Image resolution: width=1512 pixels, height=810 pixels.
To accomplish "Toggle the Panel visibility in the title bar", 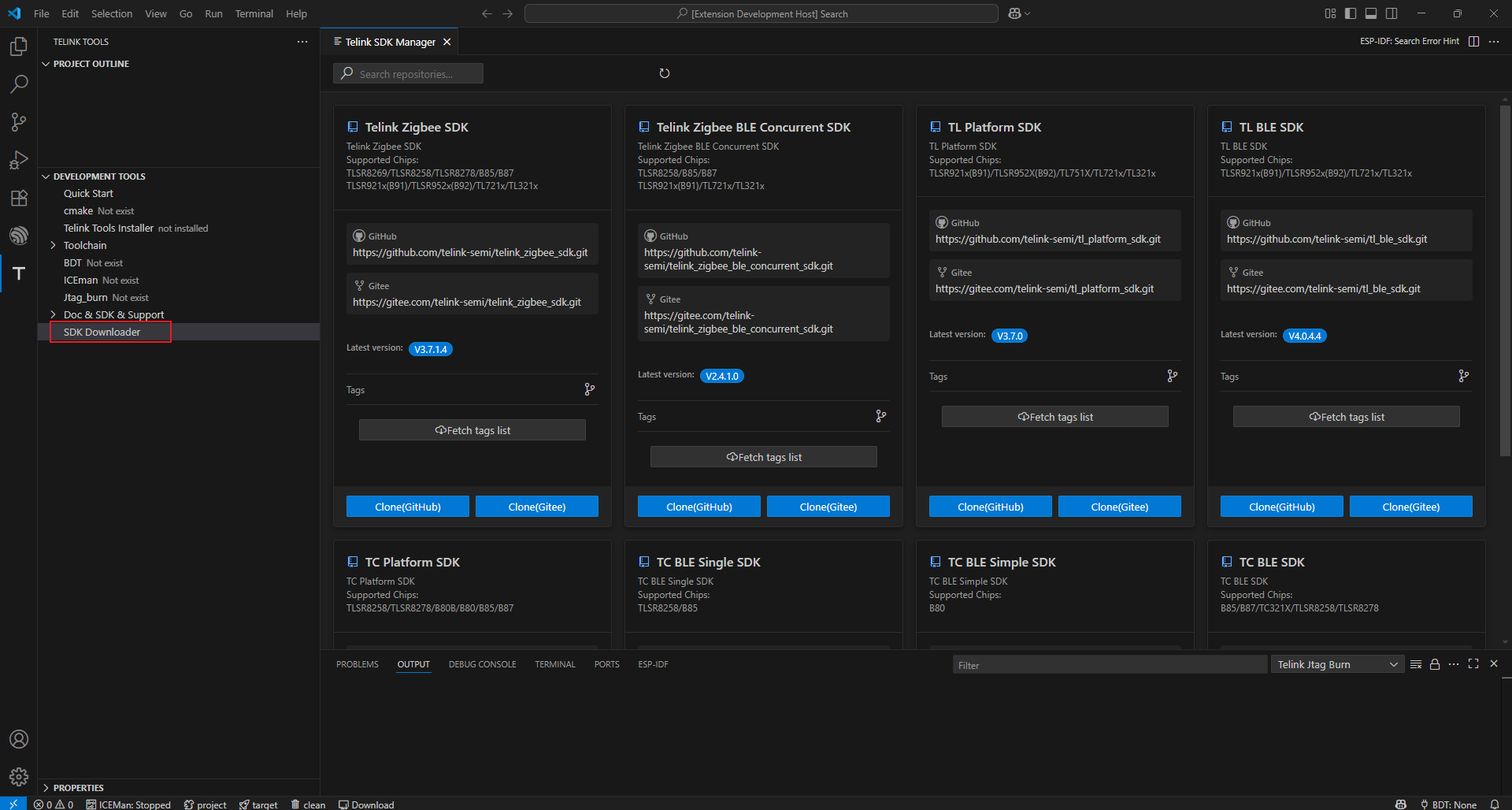I will [x=1371, y=13].
